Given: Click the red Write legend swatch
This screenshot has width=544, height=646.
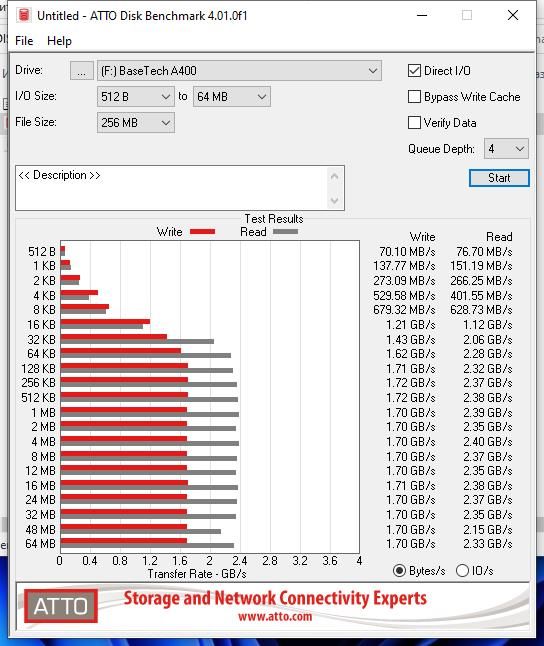Looking at the screenshot, I should click(x=202, y=232).
